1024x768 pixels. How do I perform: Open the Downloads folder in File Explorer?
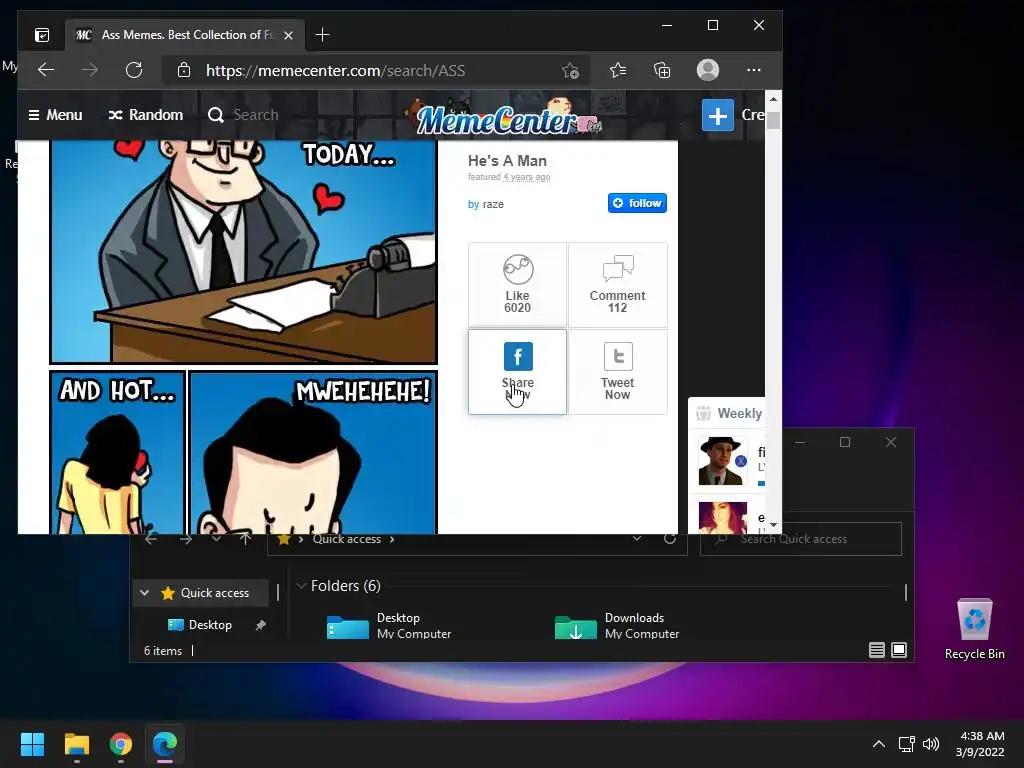617,626
